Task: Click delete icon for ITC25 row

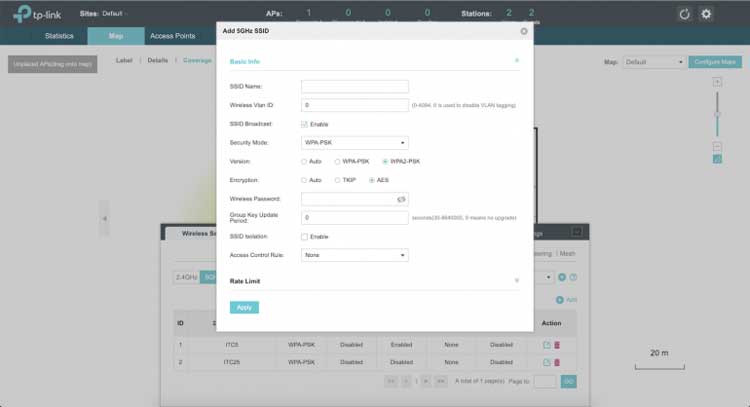Action: point(557,361)
